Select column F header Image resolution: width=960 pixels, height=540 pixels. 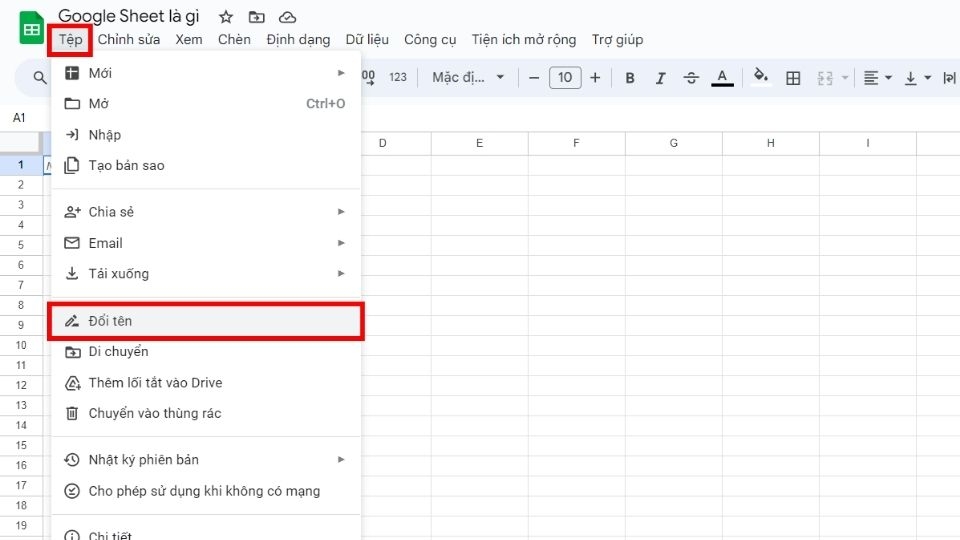coord(576,143)
